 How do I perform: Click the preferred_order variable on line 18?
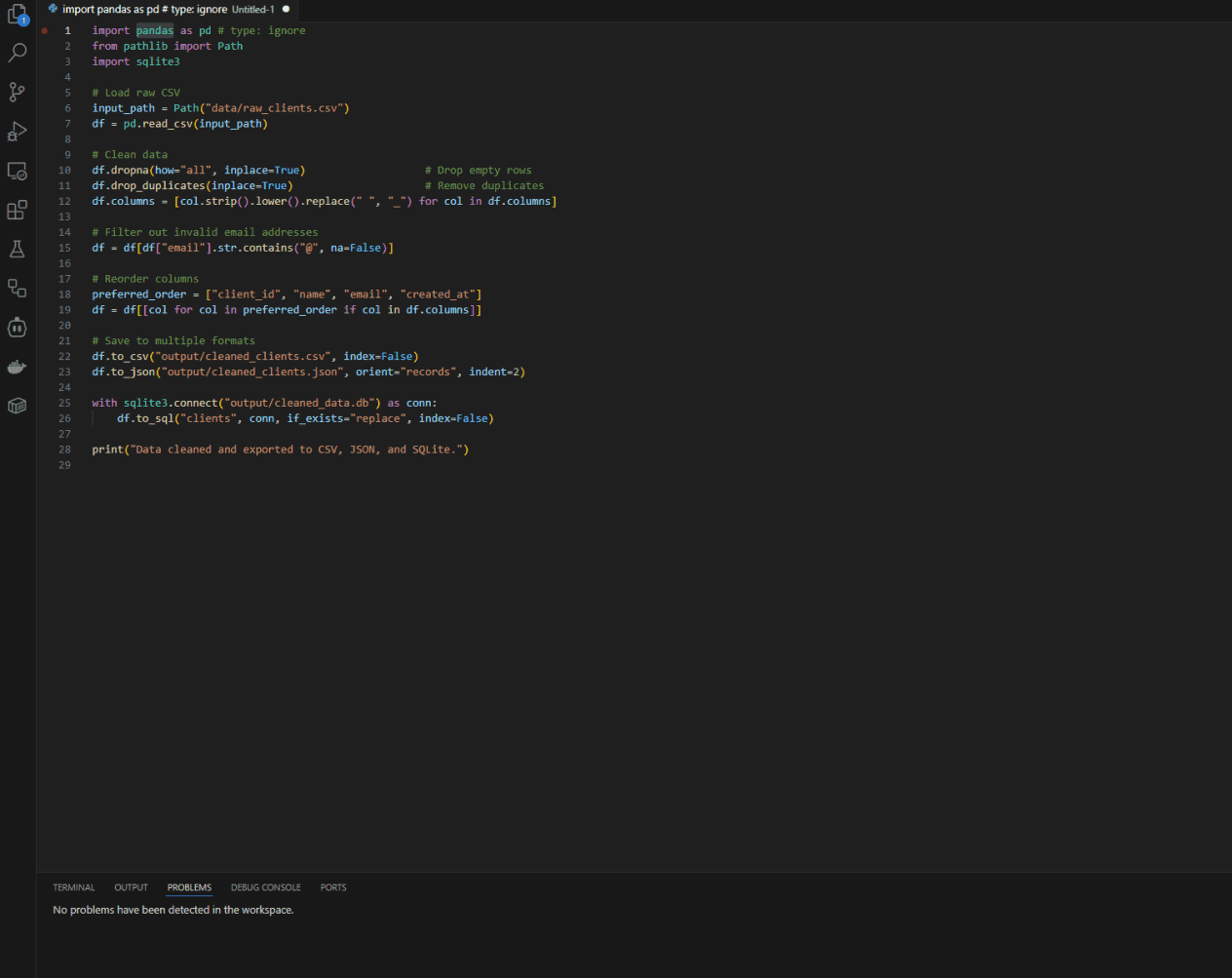point(139,294)
